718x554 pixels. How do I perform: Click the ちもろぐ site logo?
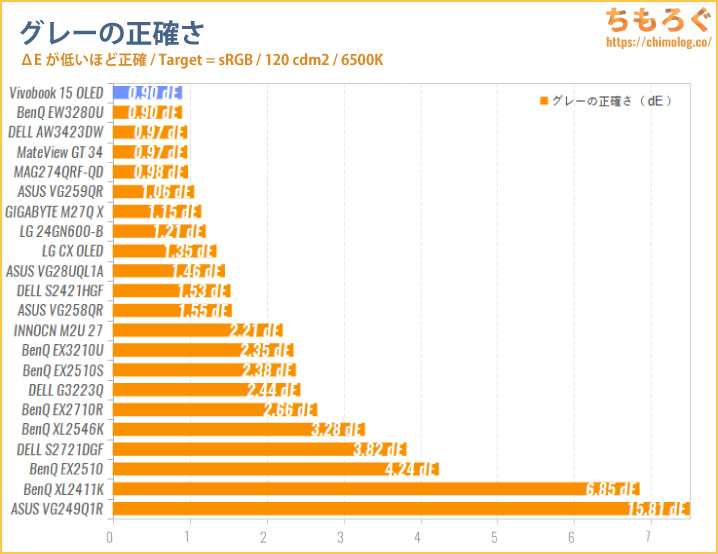click(x=657, y=20)
